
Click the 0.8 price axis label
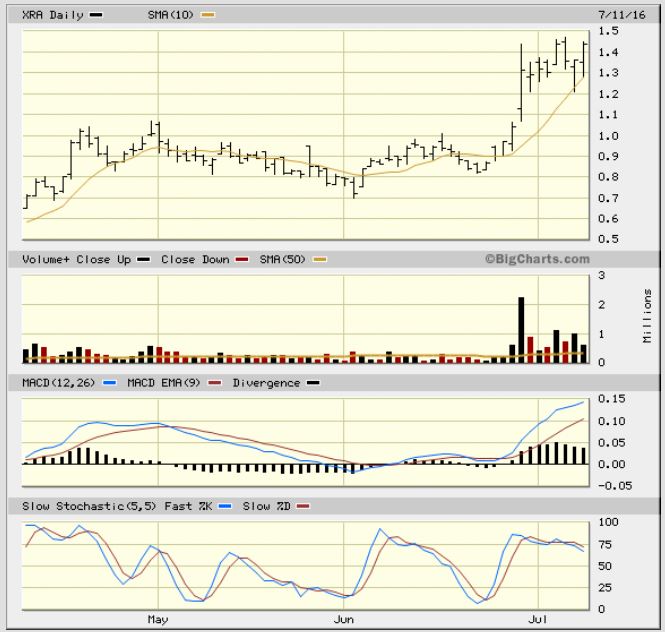(608, 177)
